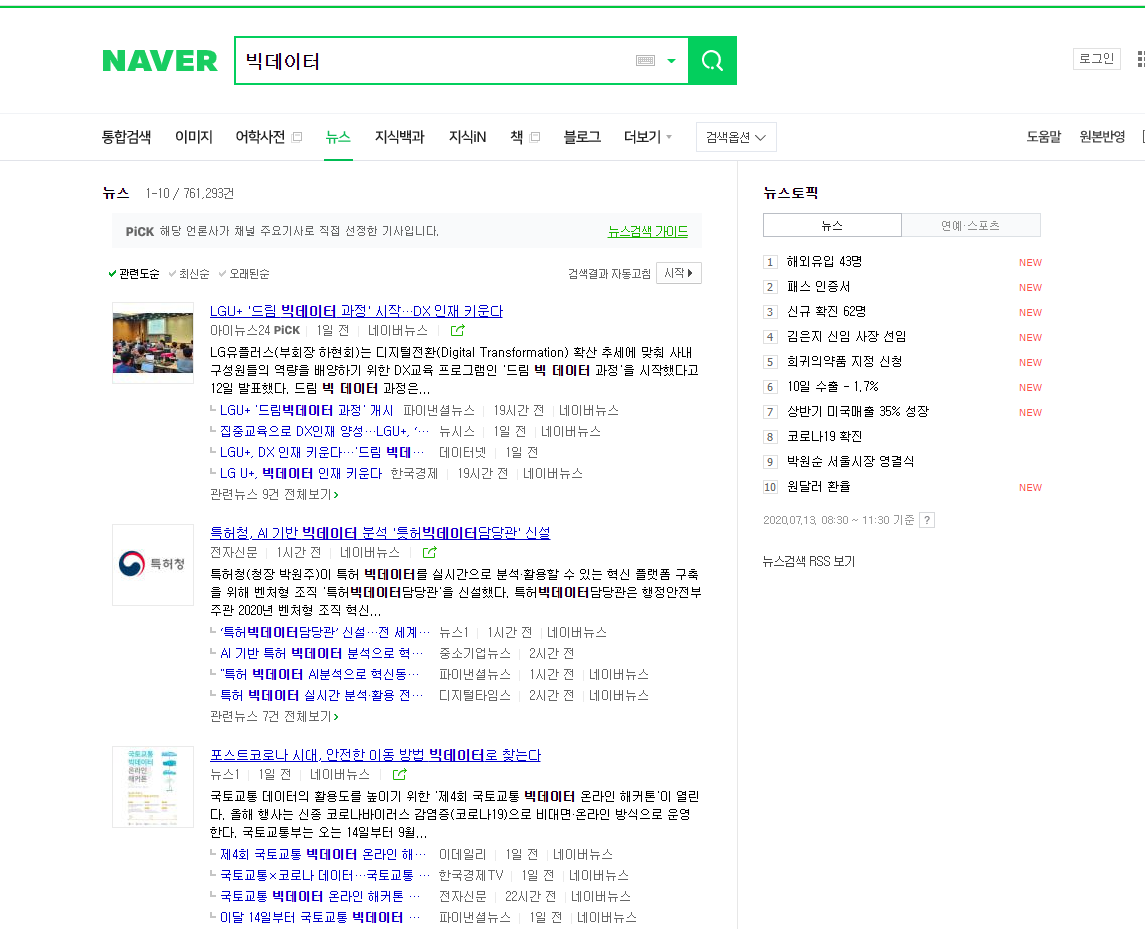Click the new-window icon beside 어학사전
The height and width of the screenshot is (929, 1145).
296,137
